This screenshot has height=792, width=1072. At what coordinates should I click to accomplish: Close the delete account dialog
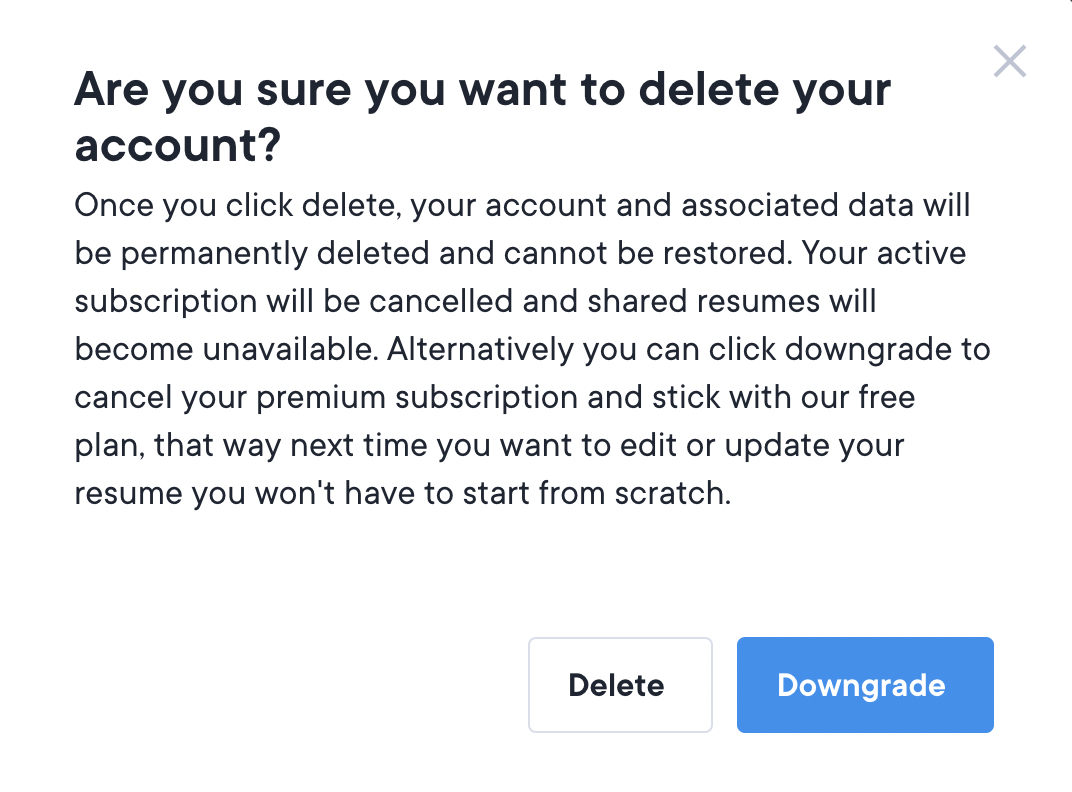click(x=1009, y=62)
